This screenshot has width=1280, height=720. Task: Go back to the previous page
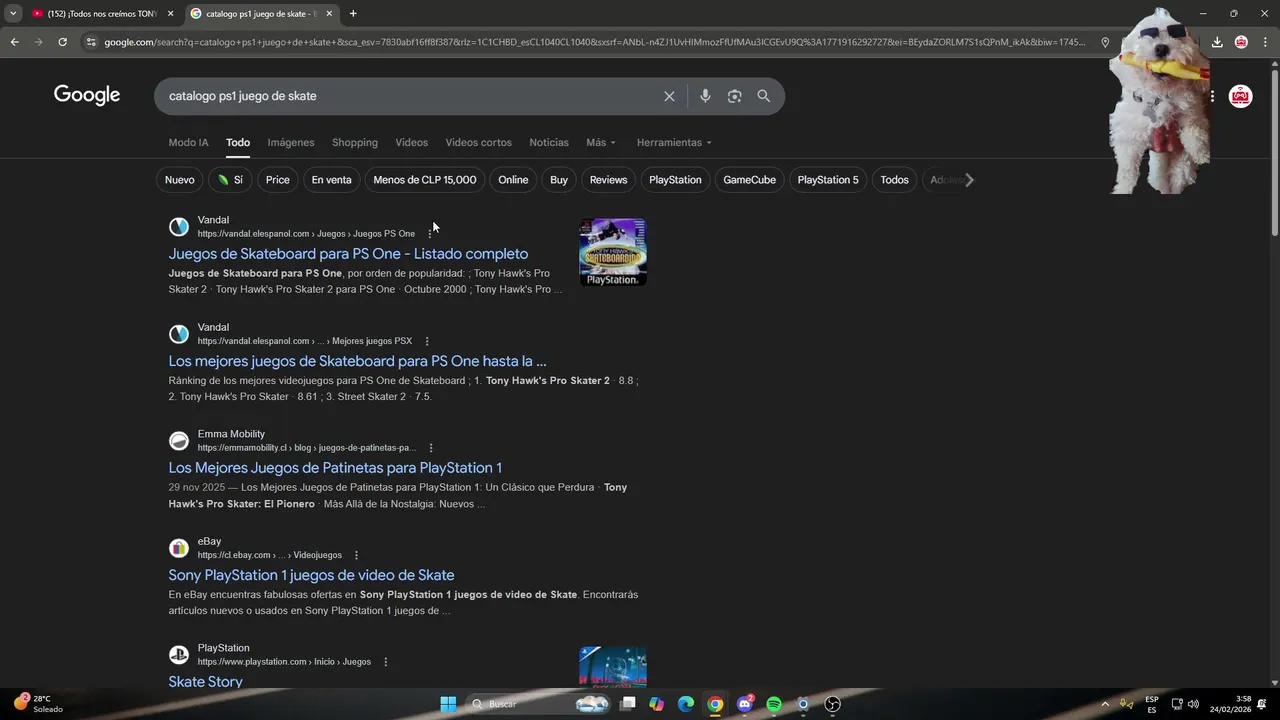14,42
